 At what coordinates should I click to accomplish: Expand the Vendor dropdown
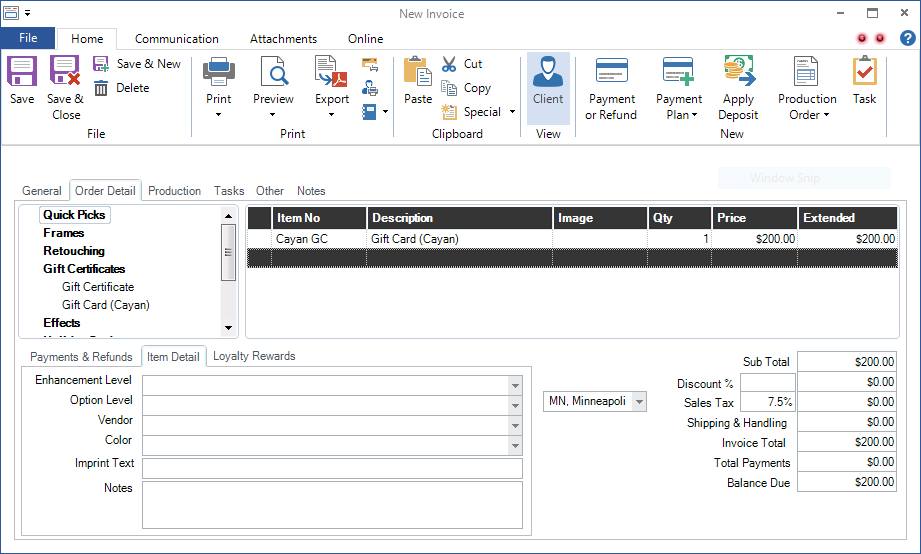point(515,426)
